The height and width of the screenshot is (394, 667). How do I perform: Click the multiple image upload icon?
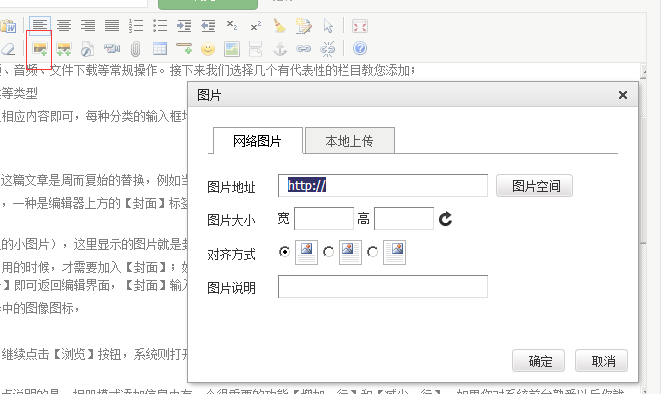point(64,49)
